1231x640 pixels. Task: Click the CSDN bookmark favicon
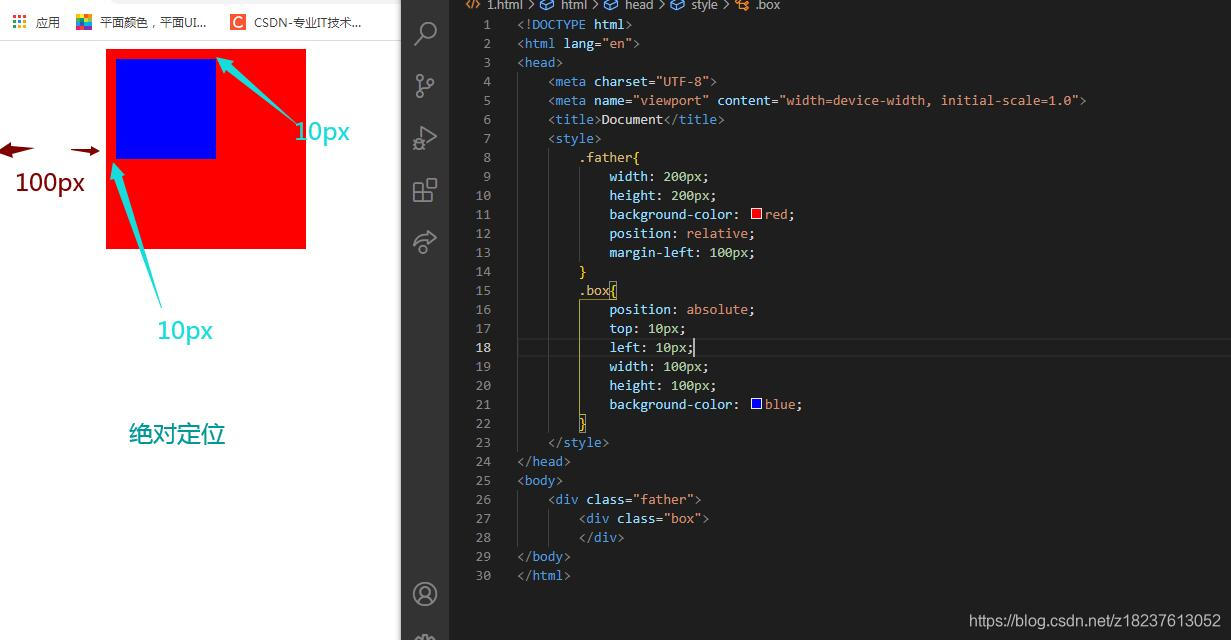(x=237, y=21)
